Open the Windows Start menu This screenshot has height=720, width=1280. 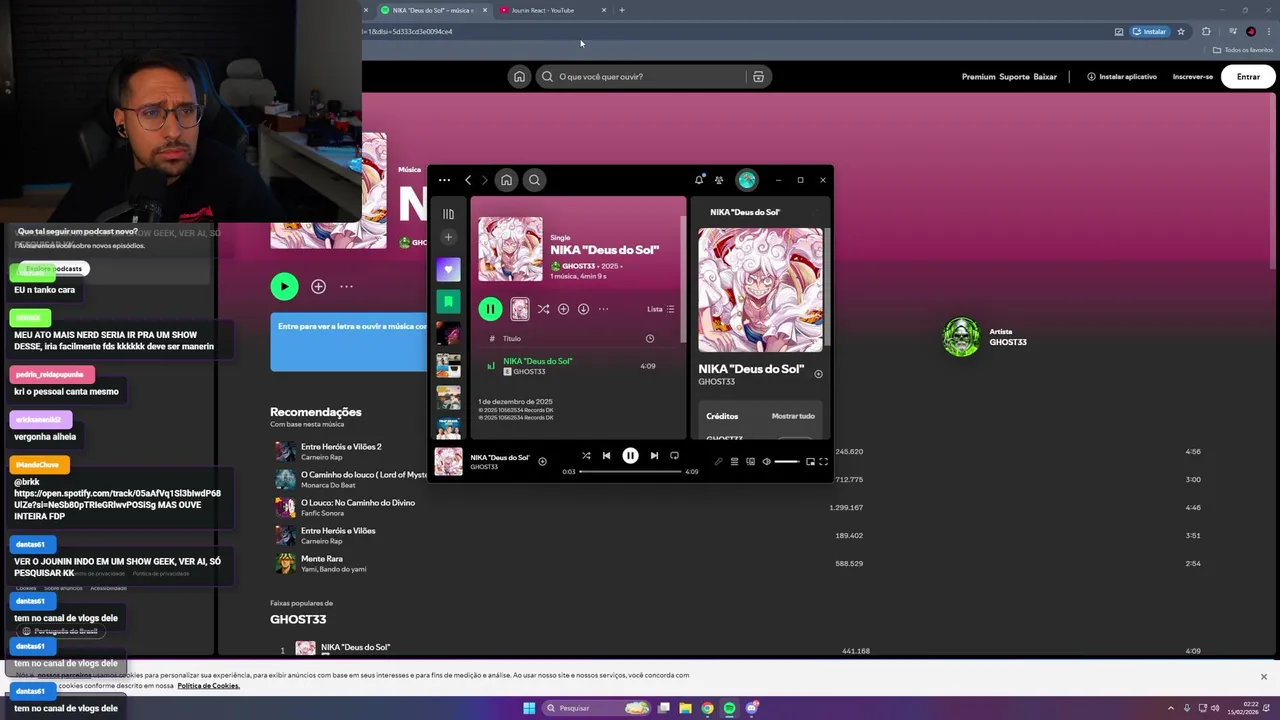click(x=529, y=708)
